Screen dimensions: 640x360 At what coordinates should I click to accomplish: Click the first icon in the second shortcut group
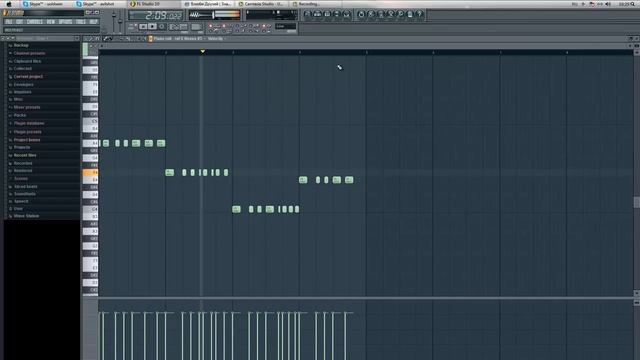[x=361, y=14]
